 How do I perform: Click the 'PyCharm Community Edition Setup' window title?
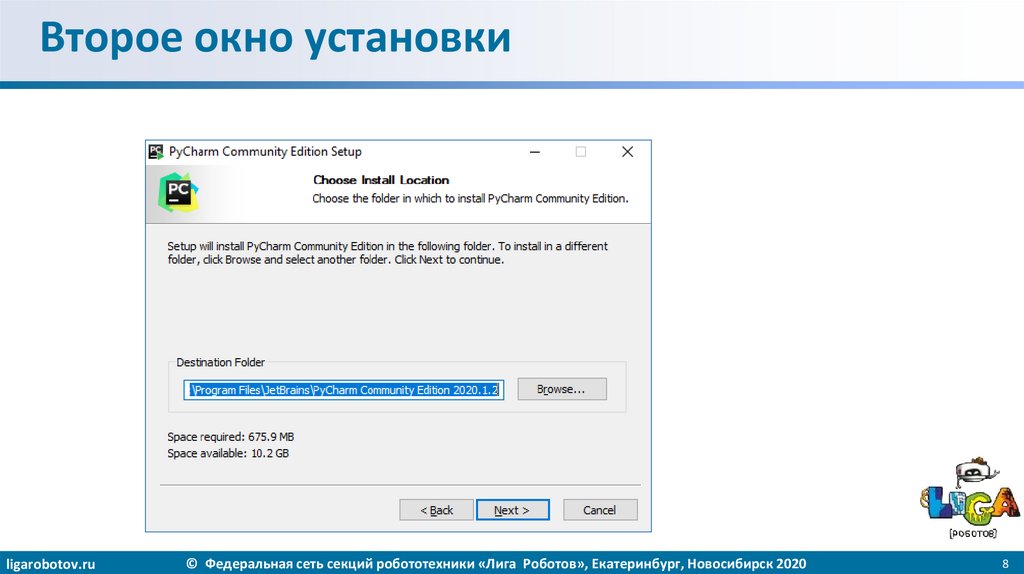coord(265,151)
